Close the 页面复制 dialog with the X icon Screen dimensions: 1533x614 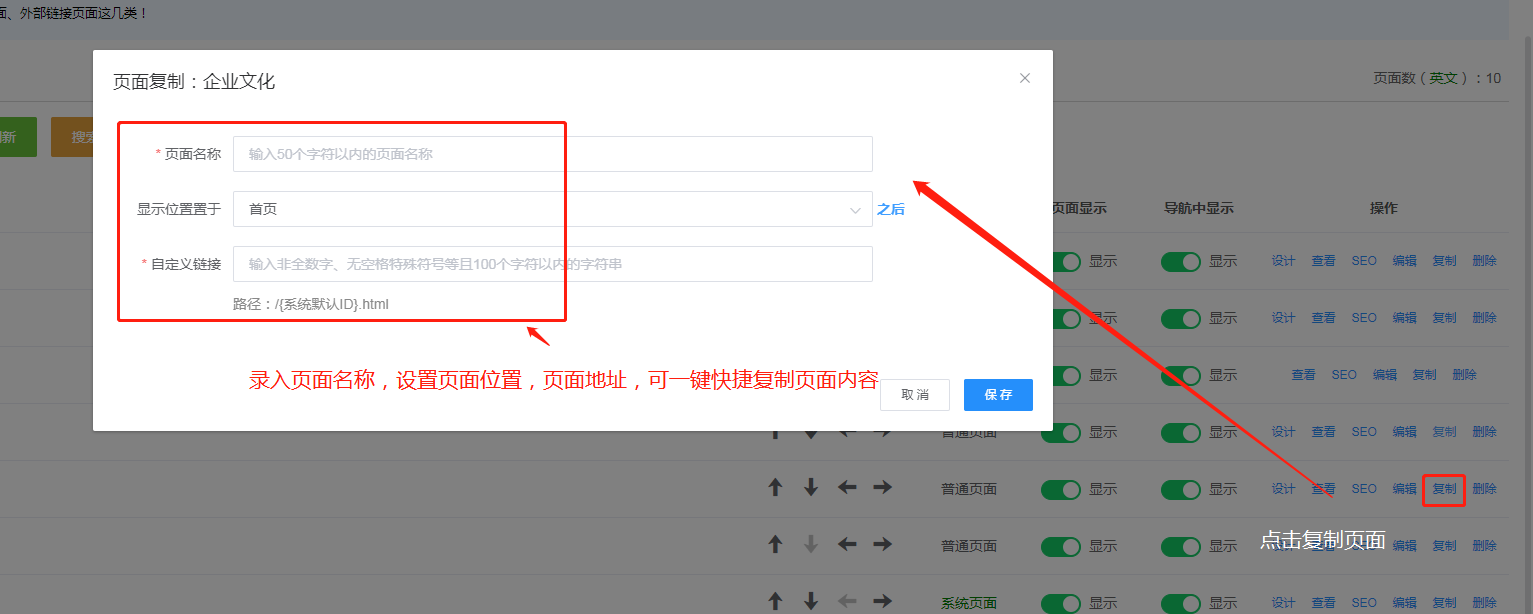[x=1024, y=78]
